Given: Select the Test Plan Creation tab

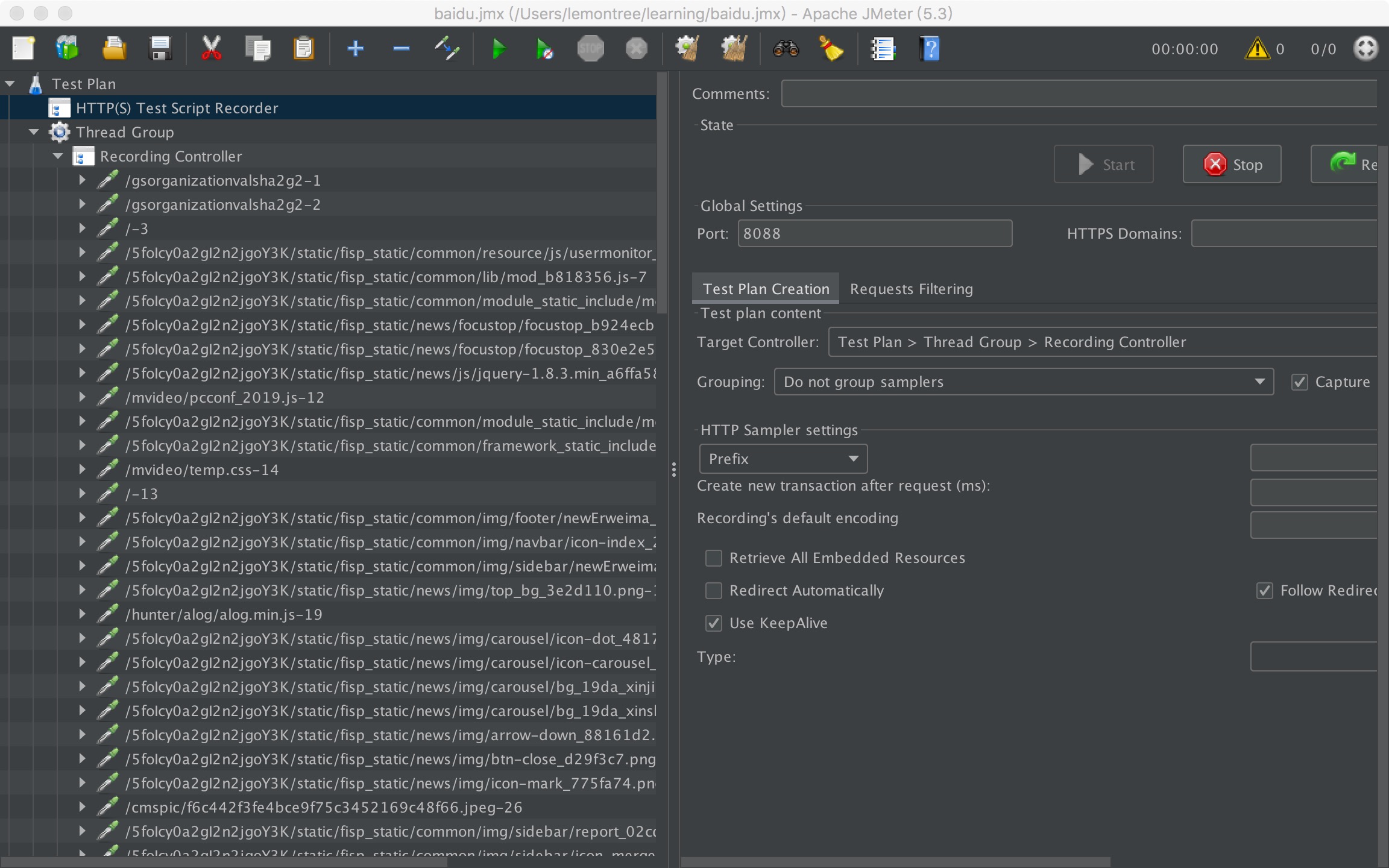Looking at the screenshot, I should 766,289.
